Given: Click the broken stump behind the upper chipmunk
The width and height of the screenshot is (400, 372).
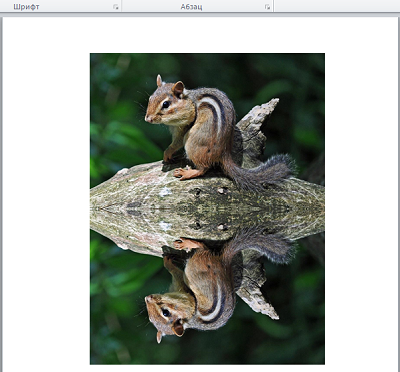Looking at the screenshot, I should [257, 127].
